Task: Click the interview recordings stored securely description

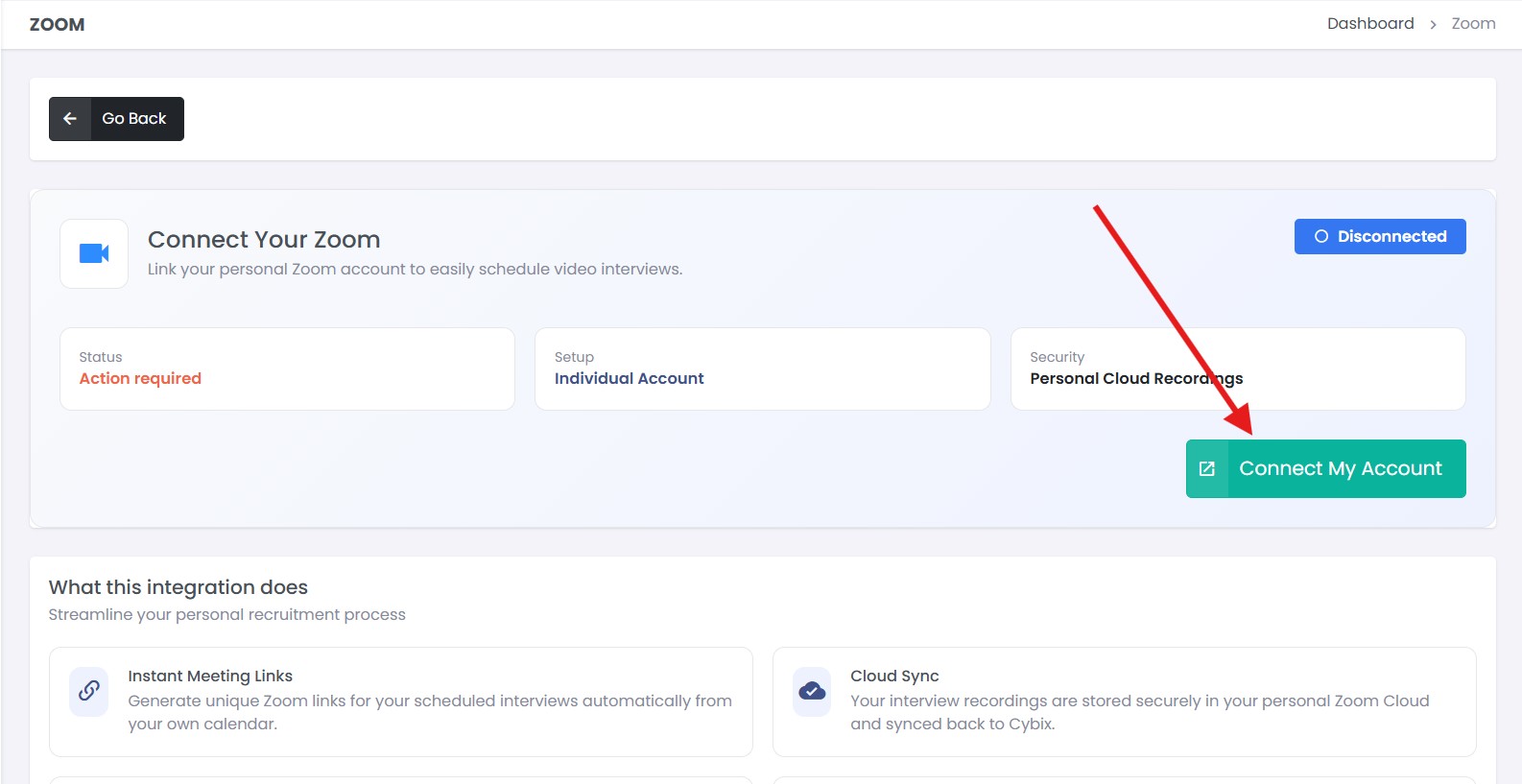Action: pos(1140,712)
